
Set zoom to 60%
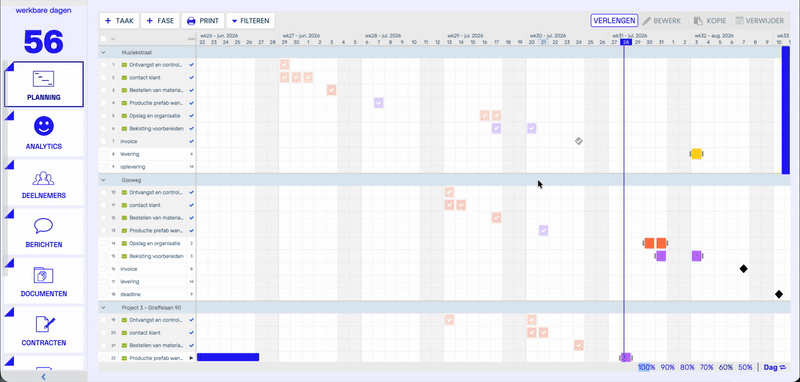726,367
